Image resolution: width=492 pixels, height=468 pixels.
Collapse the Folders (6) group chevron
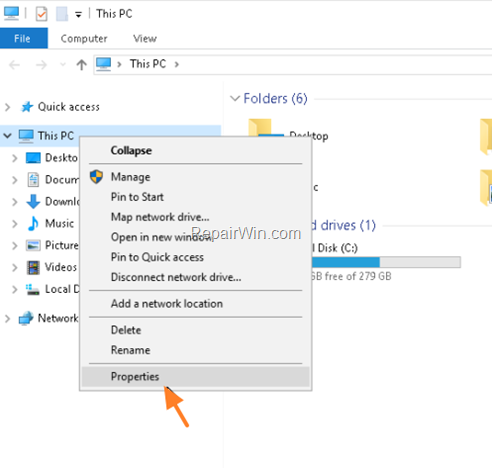point(235,98)
